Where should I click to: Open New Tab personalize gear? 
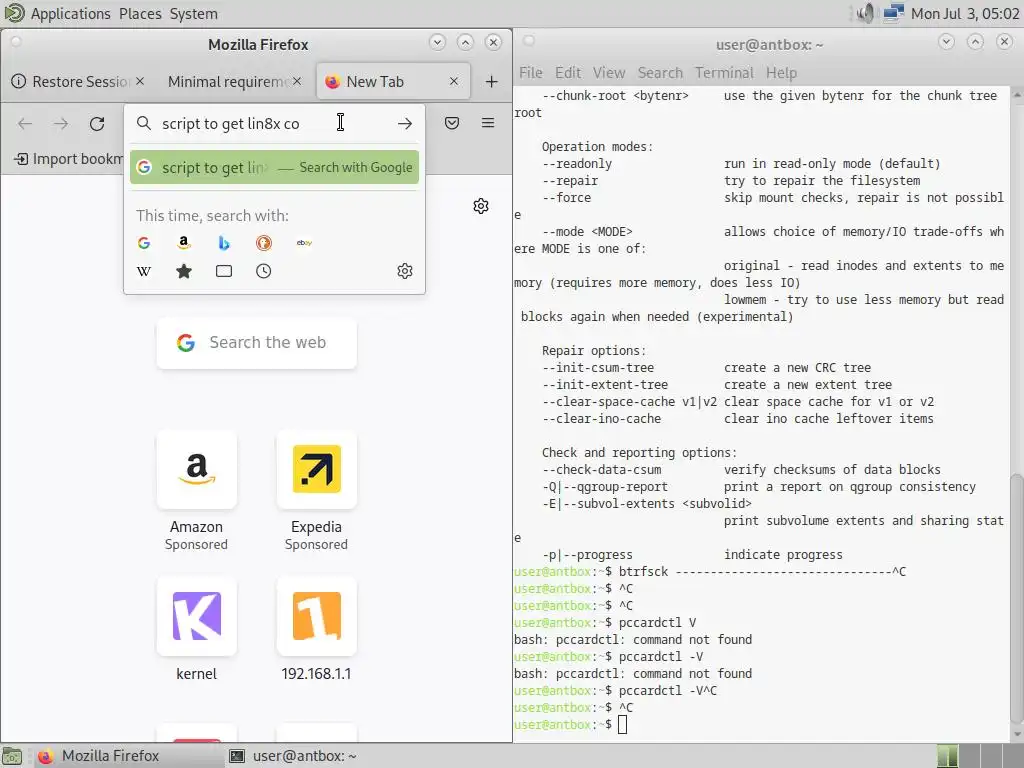point(481,206)
